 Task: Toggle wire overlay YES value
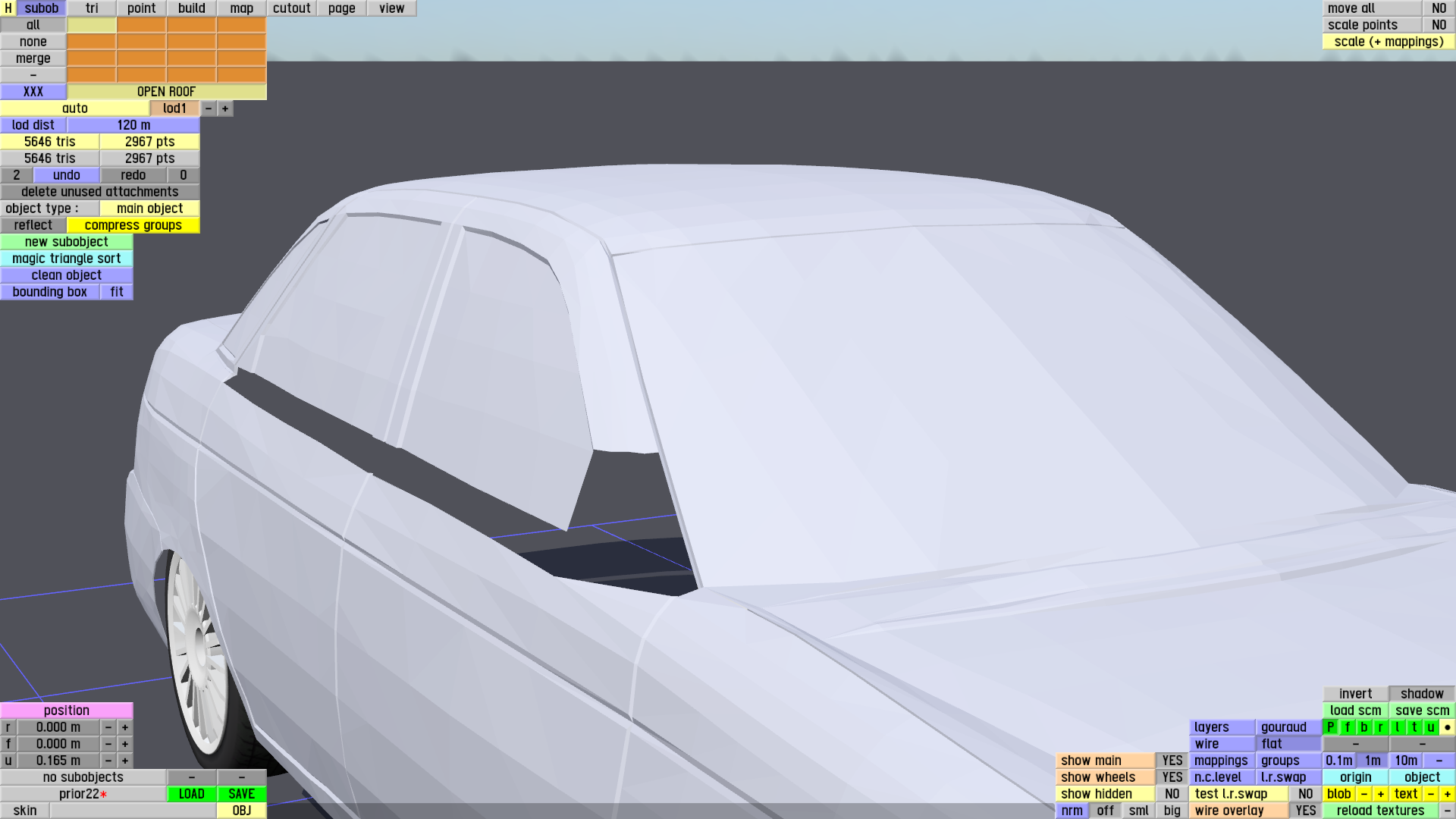(1306, 811)
